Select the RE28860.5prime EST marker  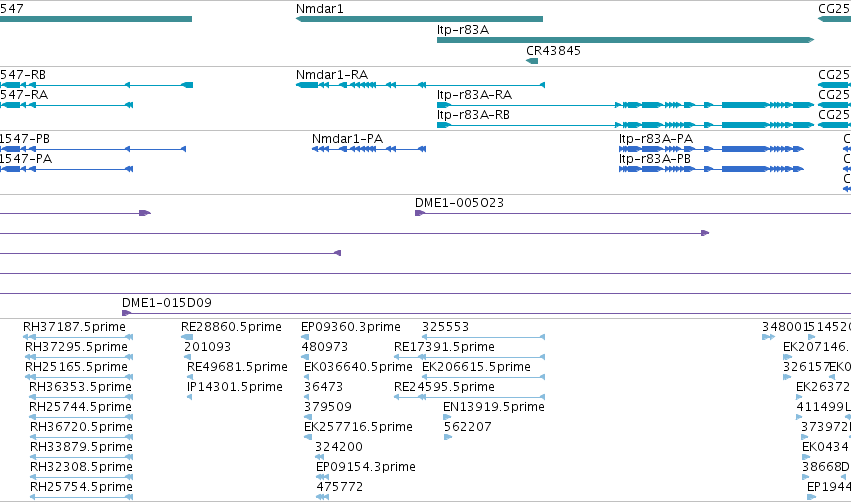[x=187, y=337]
